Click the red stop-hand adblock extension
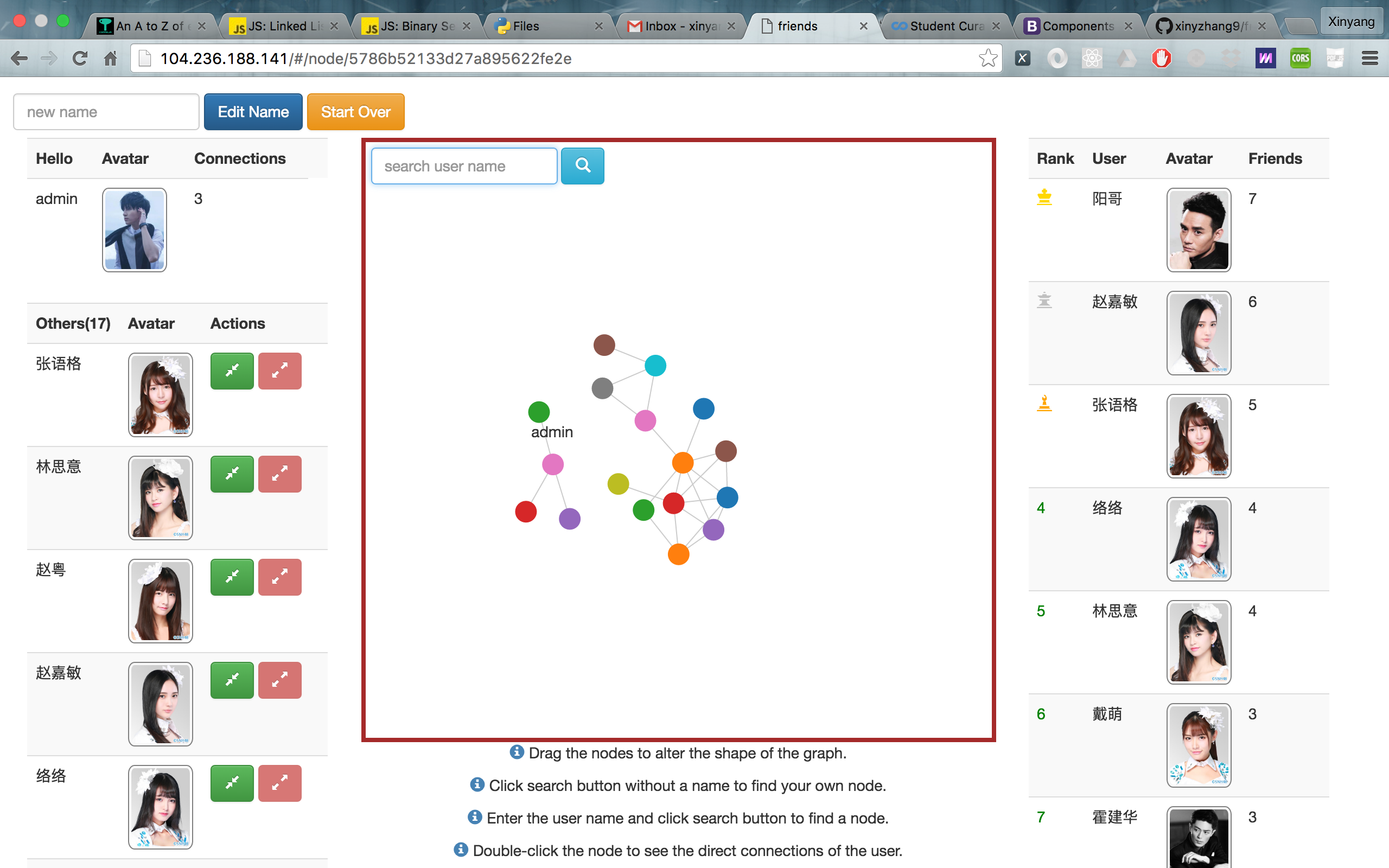The height and width of the screenshot is (868, 1389). pos(1161,59)
